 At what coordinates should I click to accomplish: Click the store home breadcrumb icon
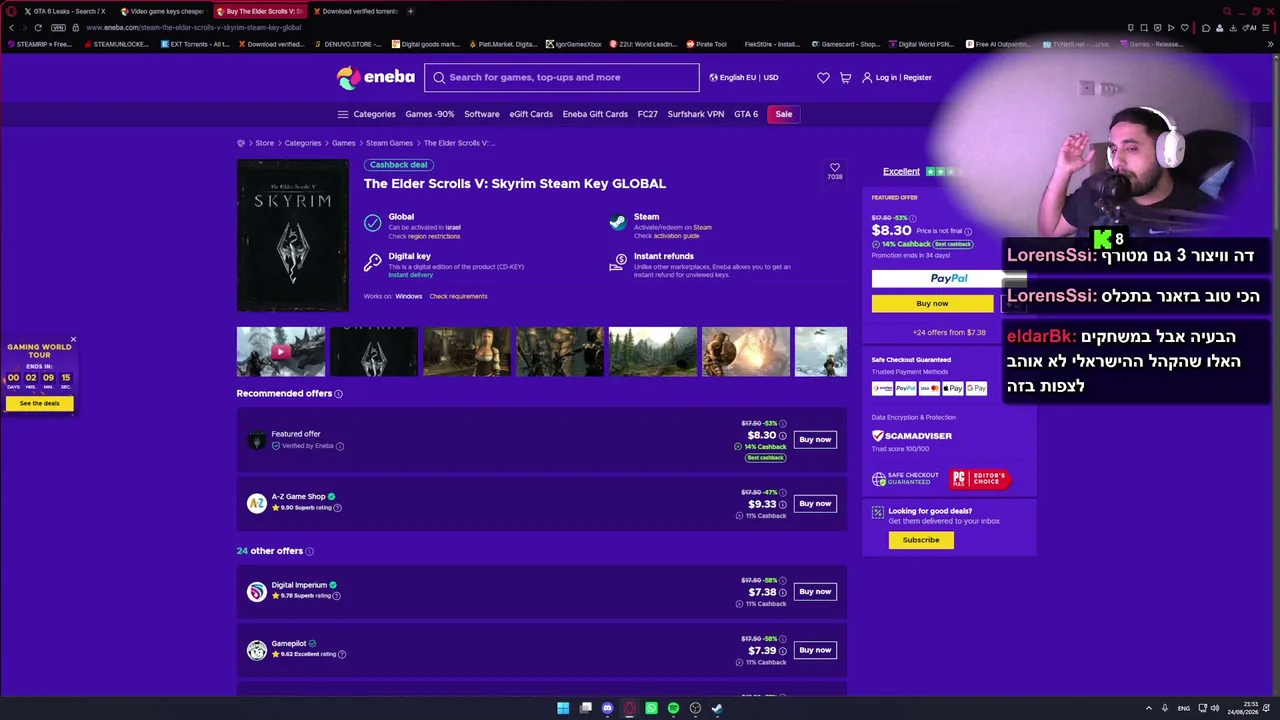[241, 143]
